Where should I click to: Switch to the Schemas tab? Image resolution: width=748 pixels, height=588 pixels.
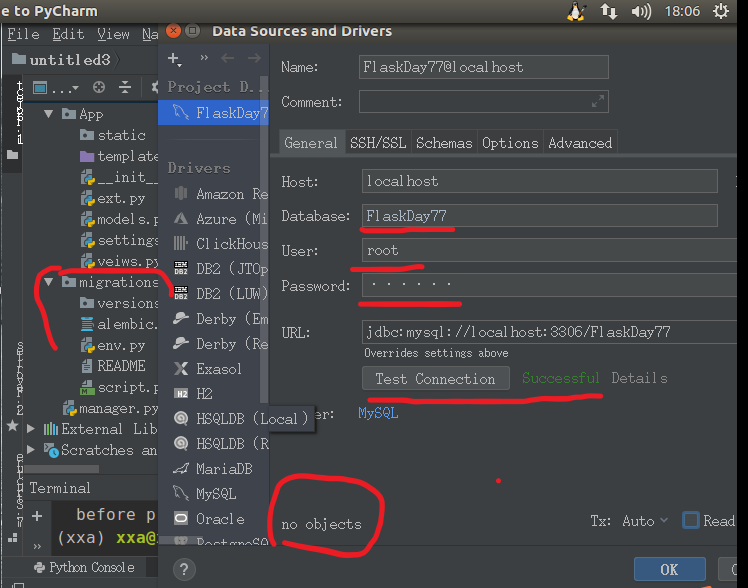click(x=444, y=143)
